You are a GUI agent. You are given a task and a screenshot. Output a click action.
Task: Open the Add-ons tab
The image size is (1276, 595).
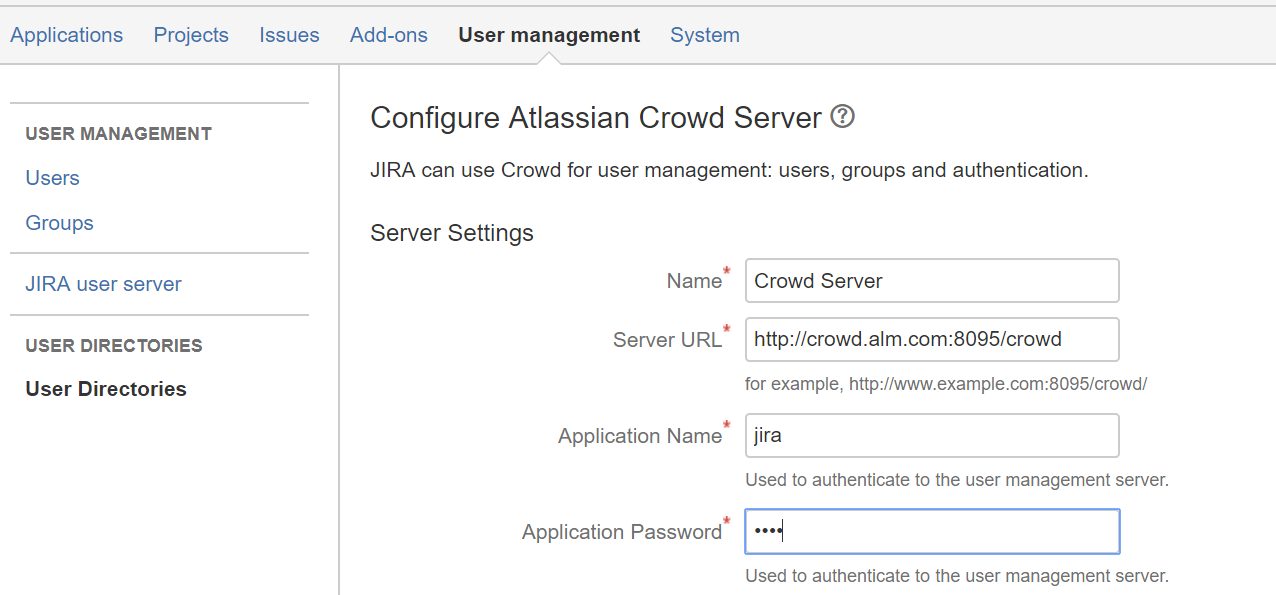tap(389, 35)
